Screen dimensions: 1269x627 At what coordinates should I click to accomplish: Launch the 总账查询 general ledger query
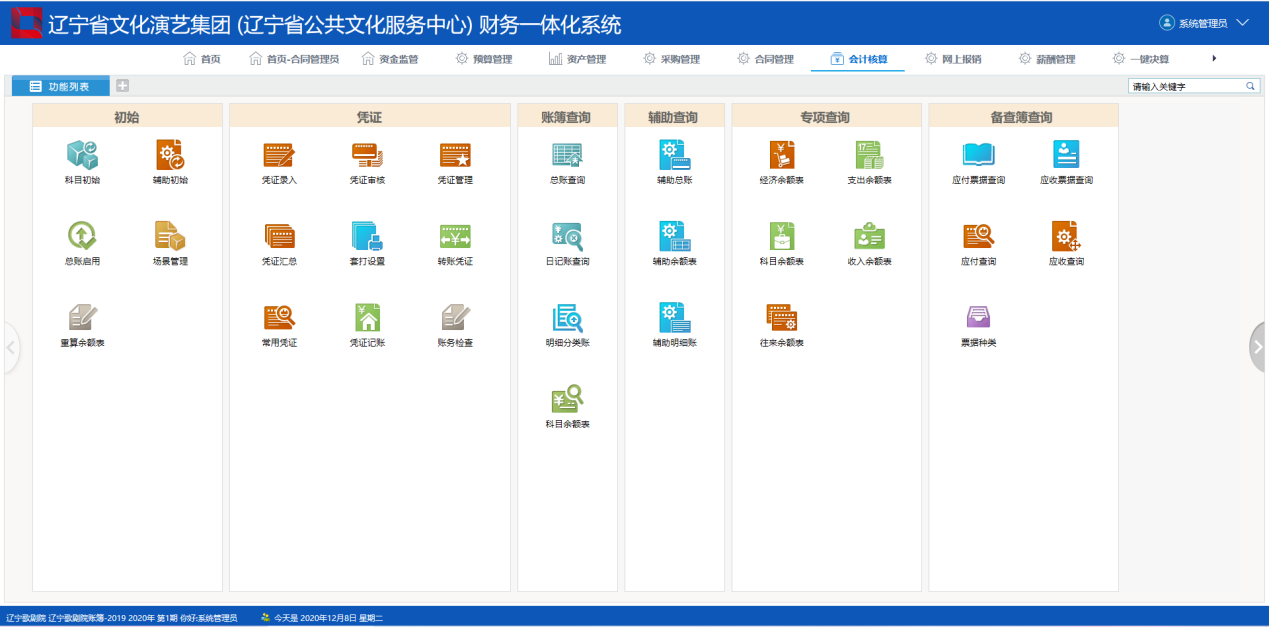pos(567,155)
